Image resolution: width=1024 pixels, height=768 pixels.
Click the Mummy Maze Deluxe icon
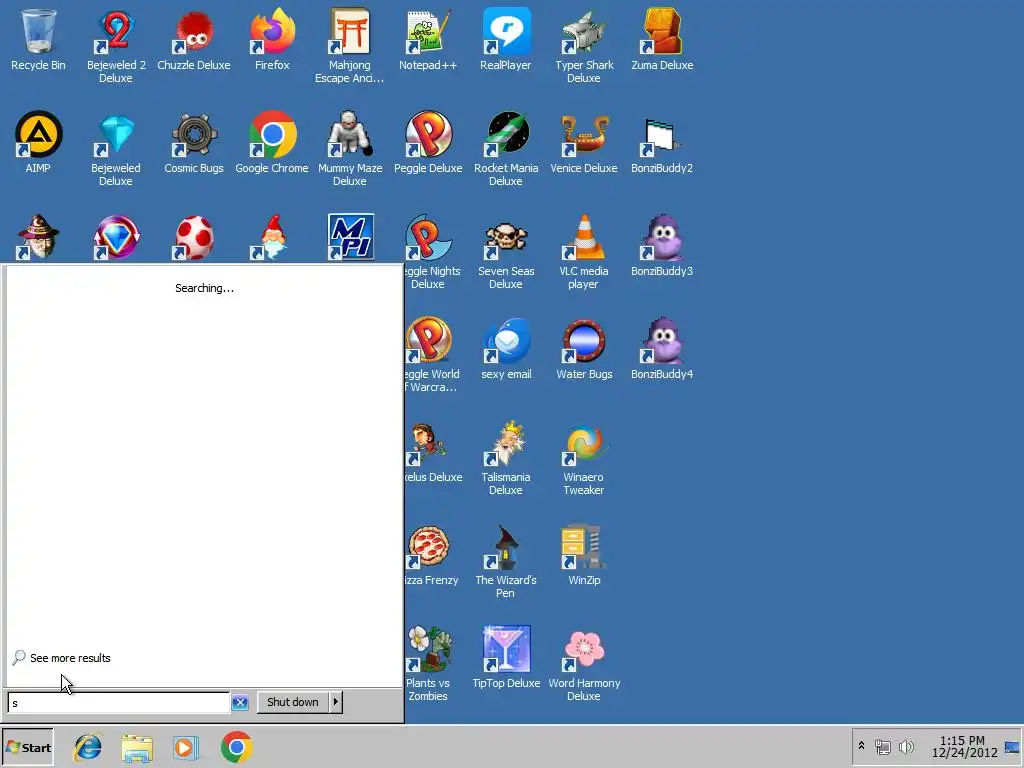coord(349,149)
